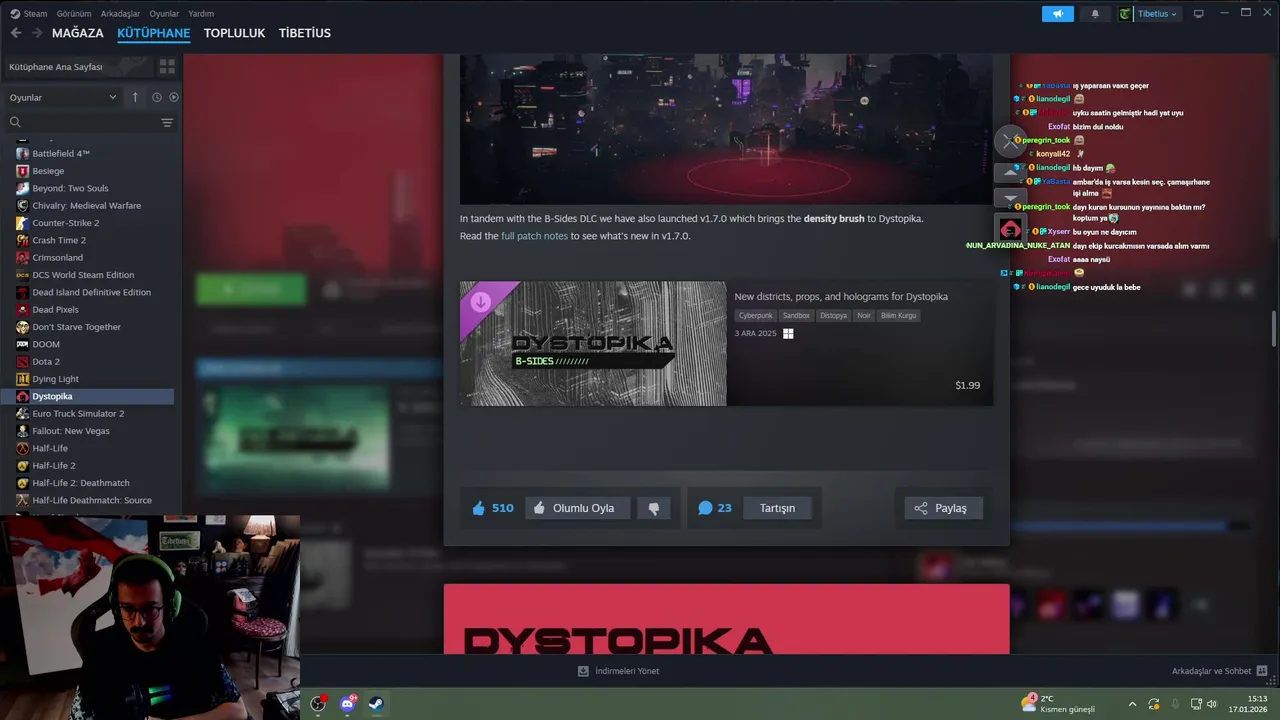Open the Tibetius account dropdown
Screen dimensions: 1280x720
(1148, 14)
